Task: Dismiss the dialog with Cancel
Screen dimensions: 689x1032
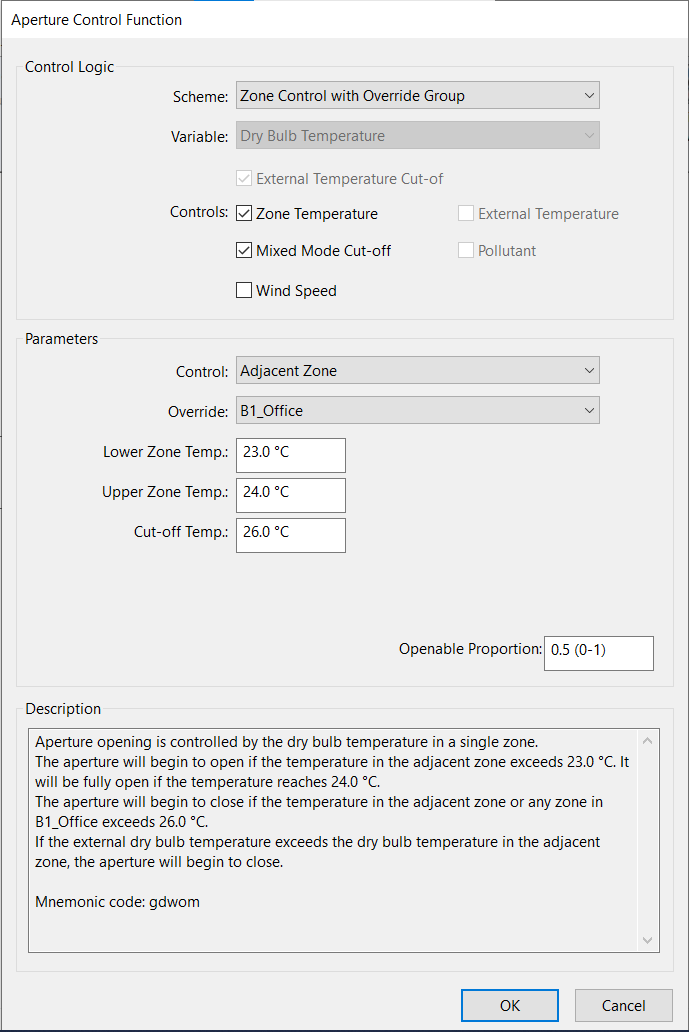Action: pyautogui.click(x=624, y=1006)
